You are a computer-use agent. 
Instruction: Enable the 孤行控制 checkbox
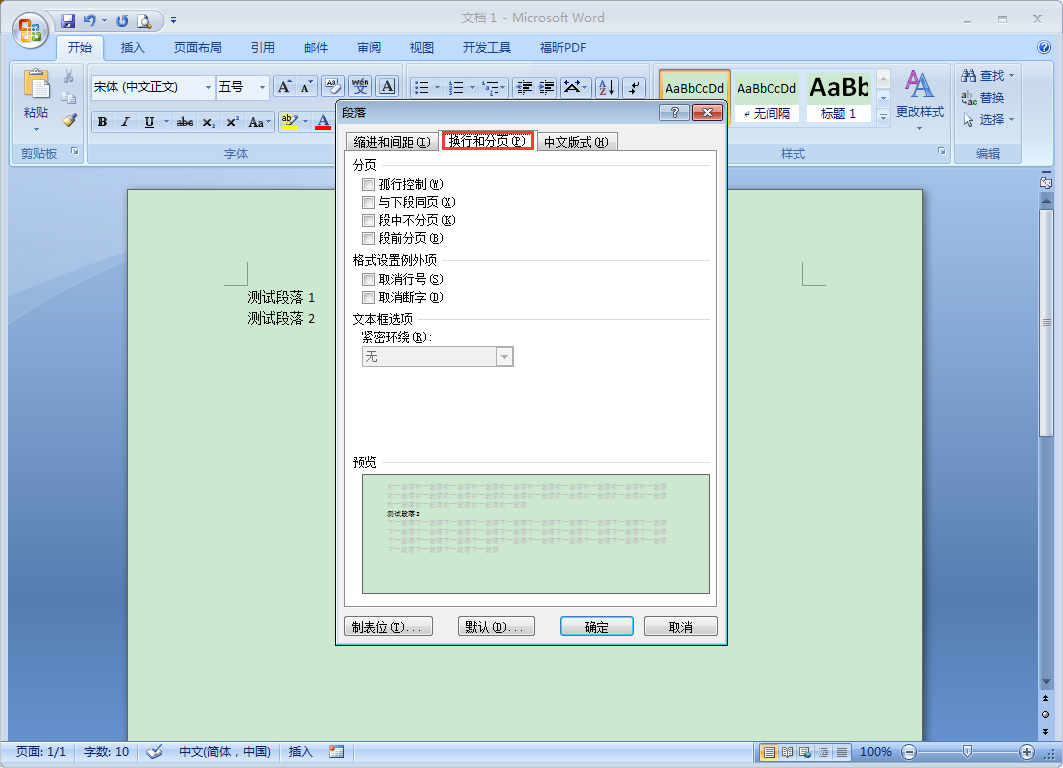click(x=369, y=184)
